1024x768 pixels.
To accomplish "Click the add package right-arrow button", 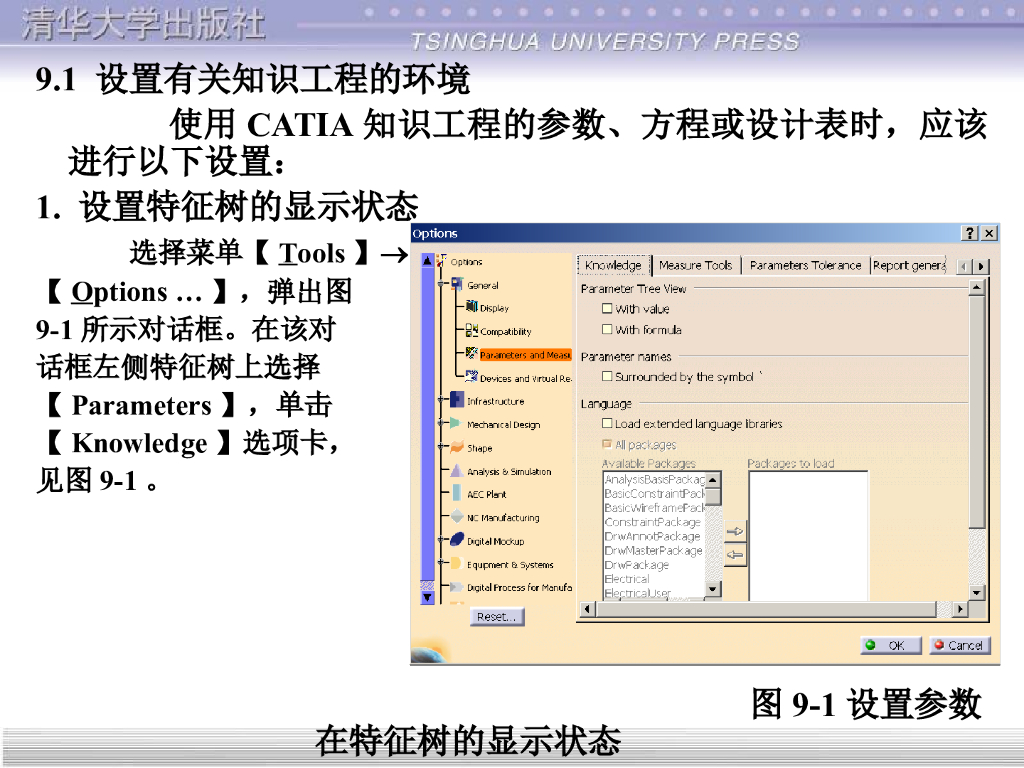I will [x=735, y=532].
